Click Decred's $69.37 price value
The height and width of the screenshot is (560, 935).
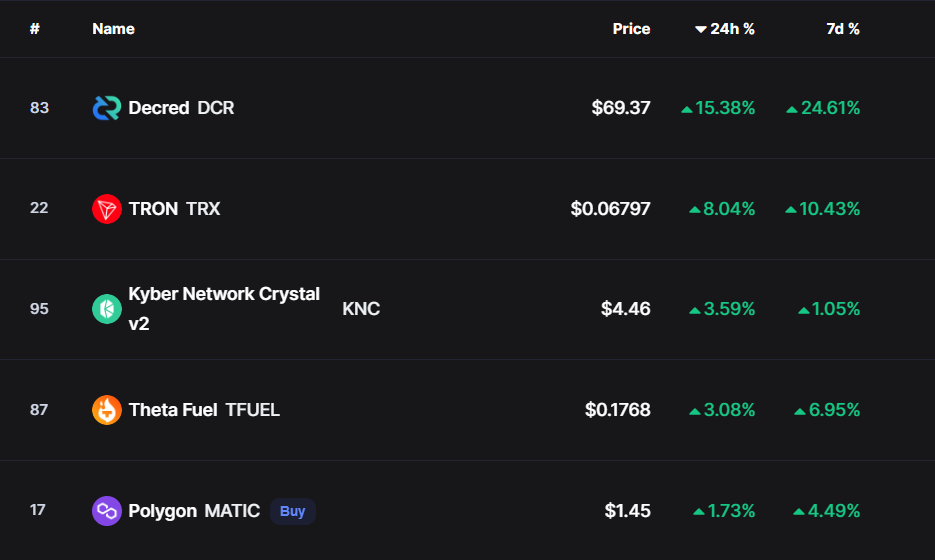point(620,108)
